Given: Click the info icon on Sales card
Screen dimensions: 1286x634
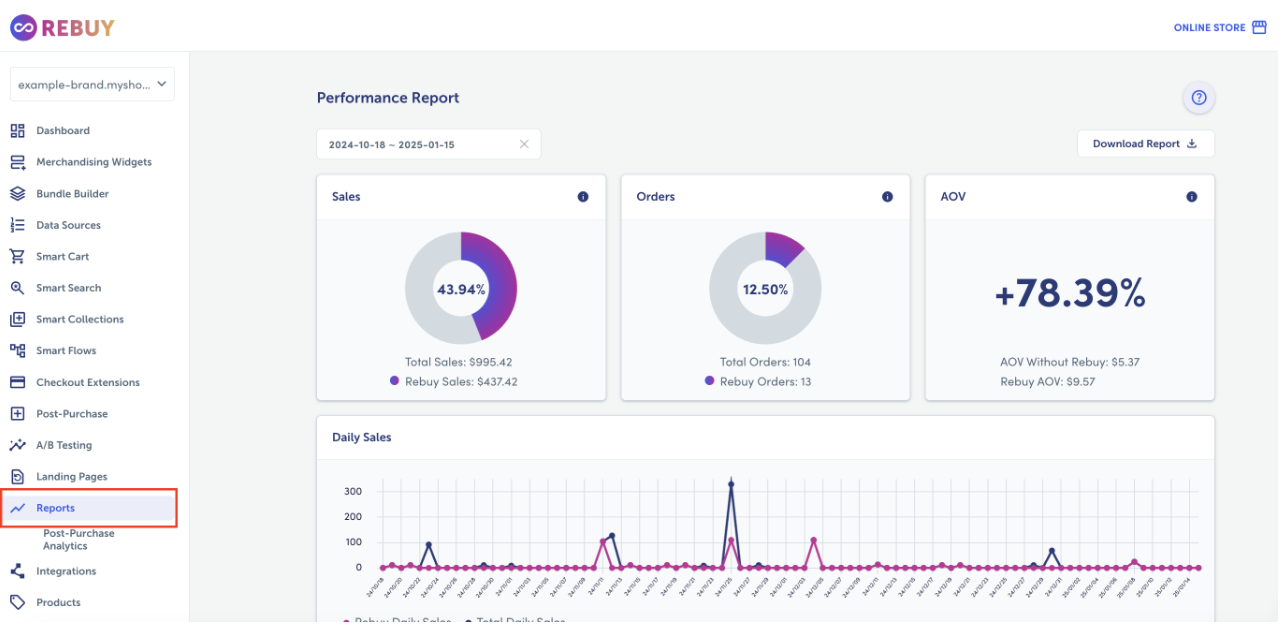Looking at the screenshot, I should coord(583,197).
